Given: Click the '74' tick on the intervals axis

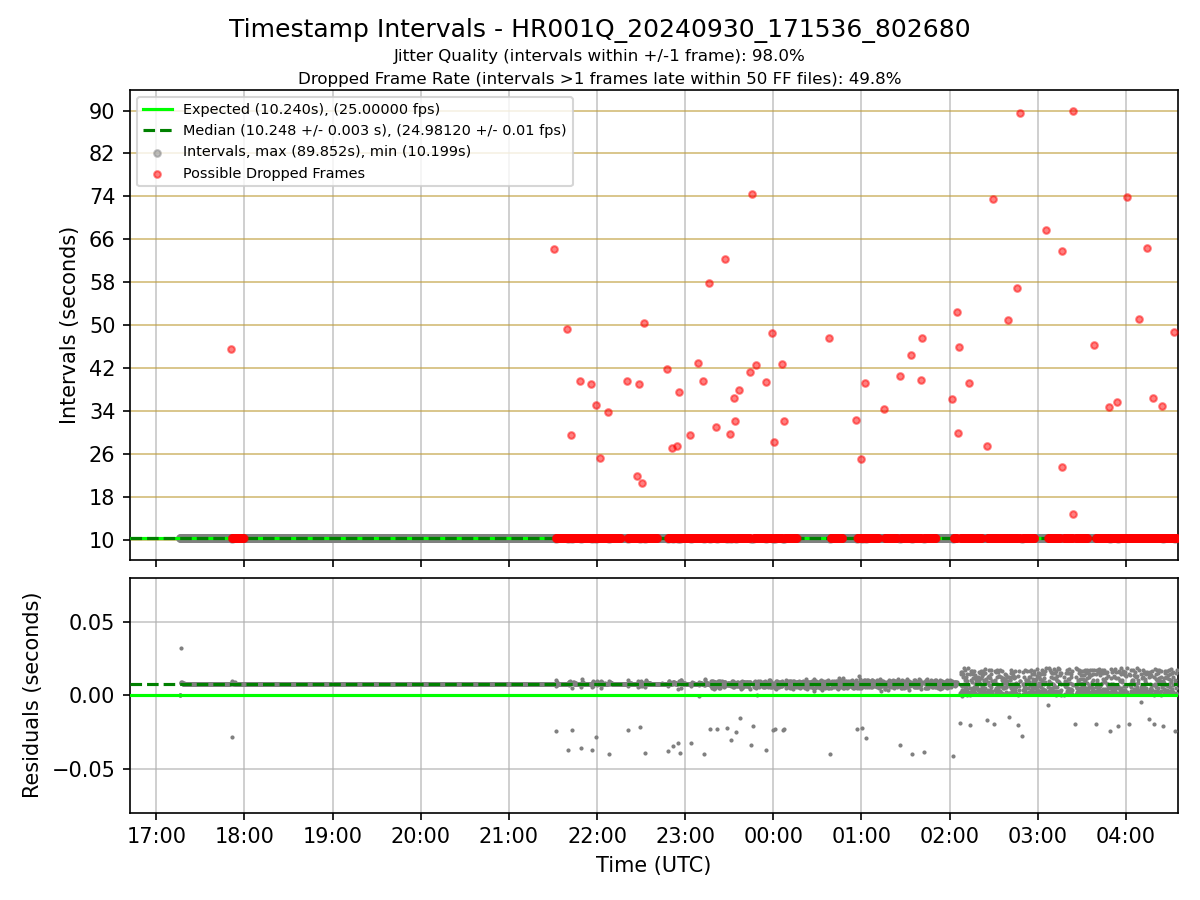Looking at the screenshot, I should tap(103, 196).
